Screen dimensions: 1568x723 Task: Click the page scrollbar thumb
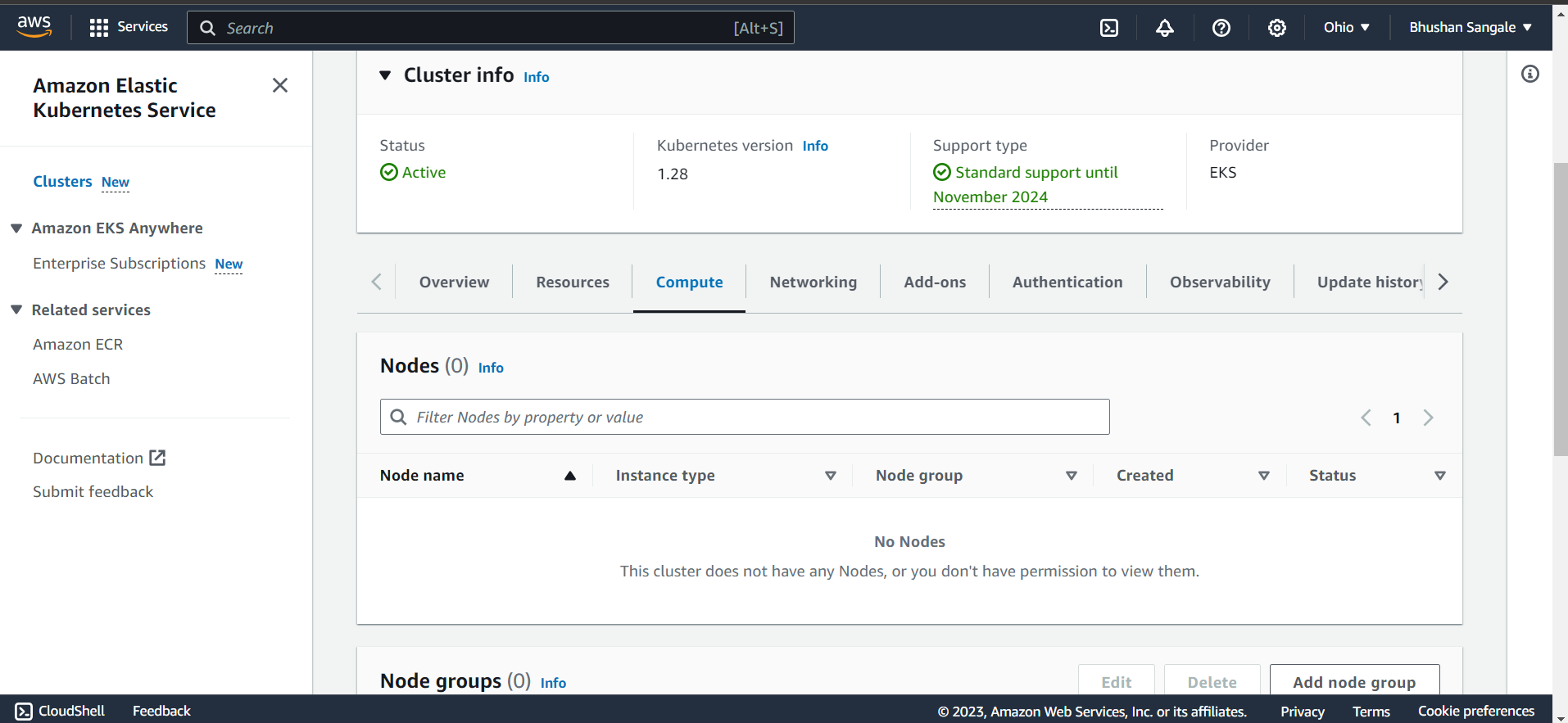pyautogui.click(x=1560, y=310)
